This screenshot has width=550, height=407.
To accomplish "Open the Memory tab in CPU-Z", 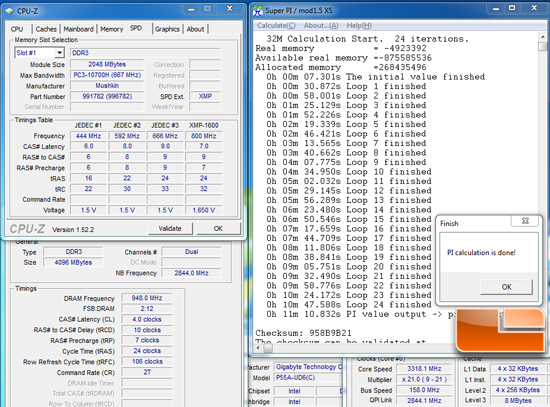I will click(x=112, y=29).
